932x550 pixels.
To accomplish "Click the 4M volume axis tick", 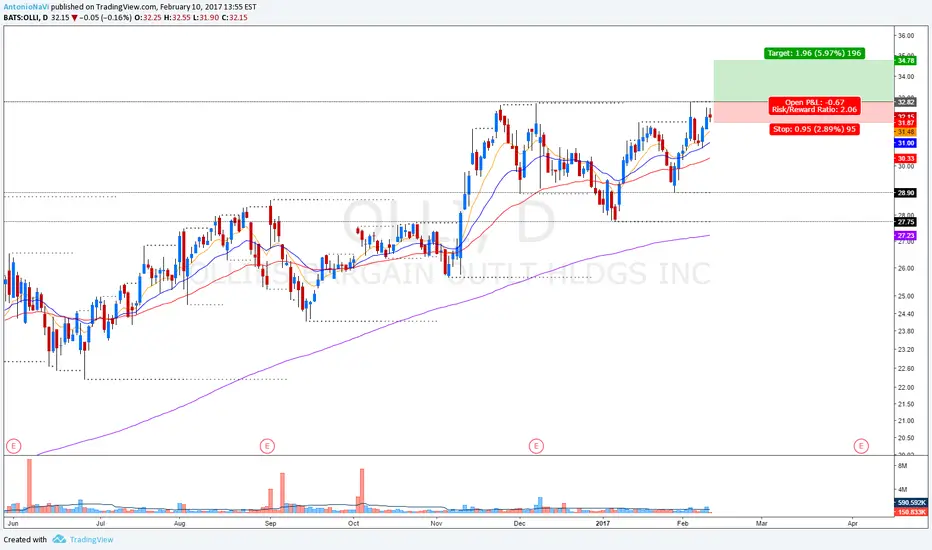I will coord(902,489).
